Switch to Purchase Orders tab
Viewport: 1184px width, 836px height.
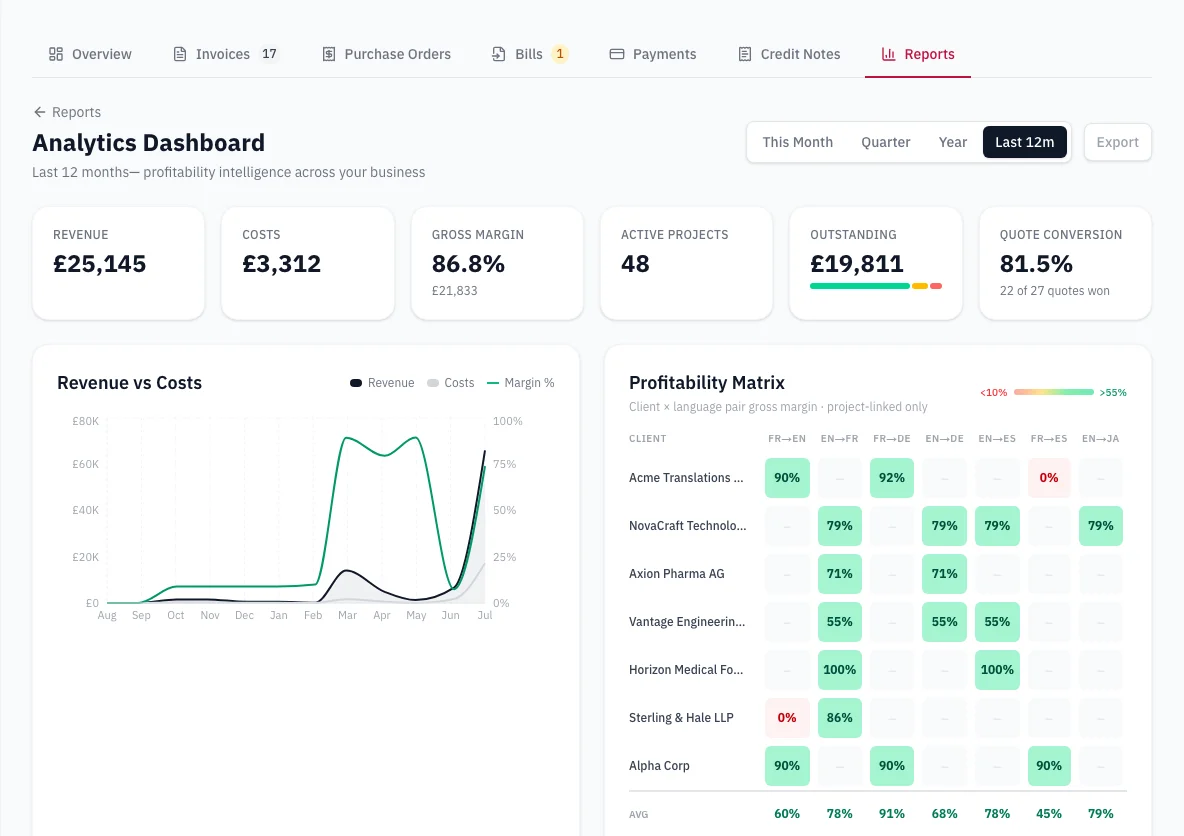387,54
